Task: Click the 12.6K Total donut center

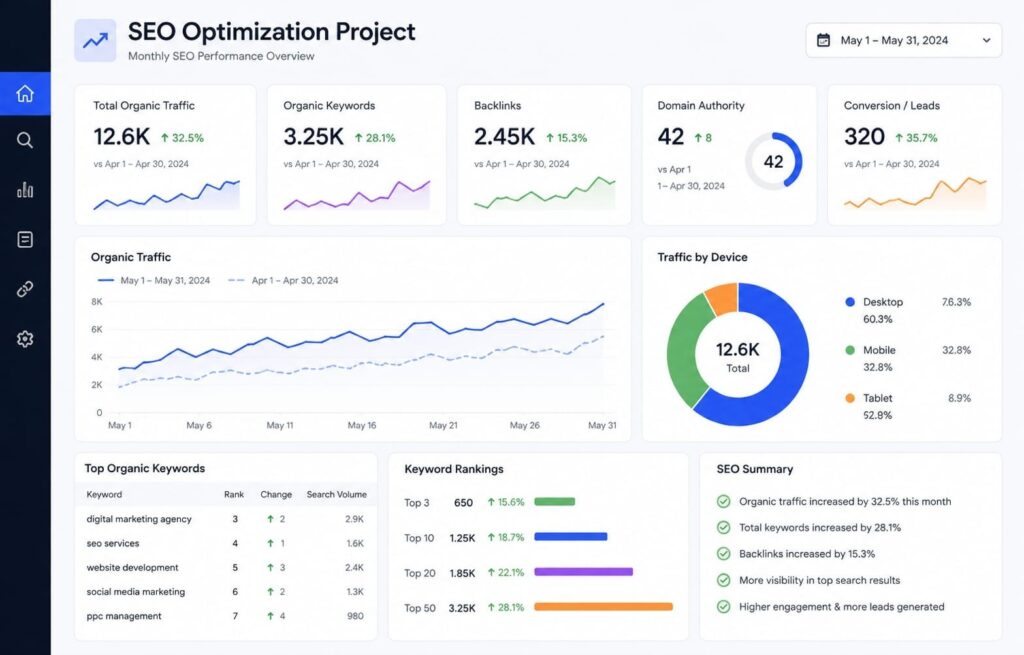Action: coord(738,356)
